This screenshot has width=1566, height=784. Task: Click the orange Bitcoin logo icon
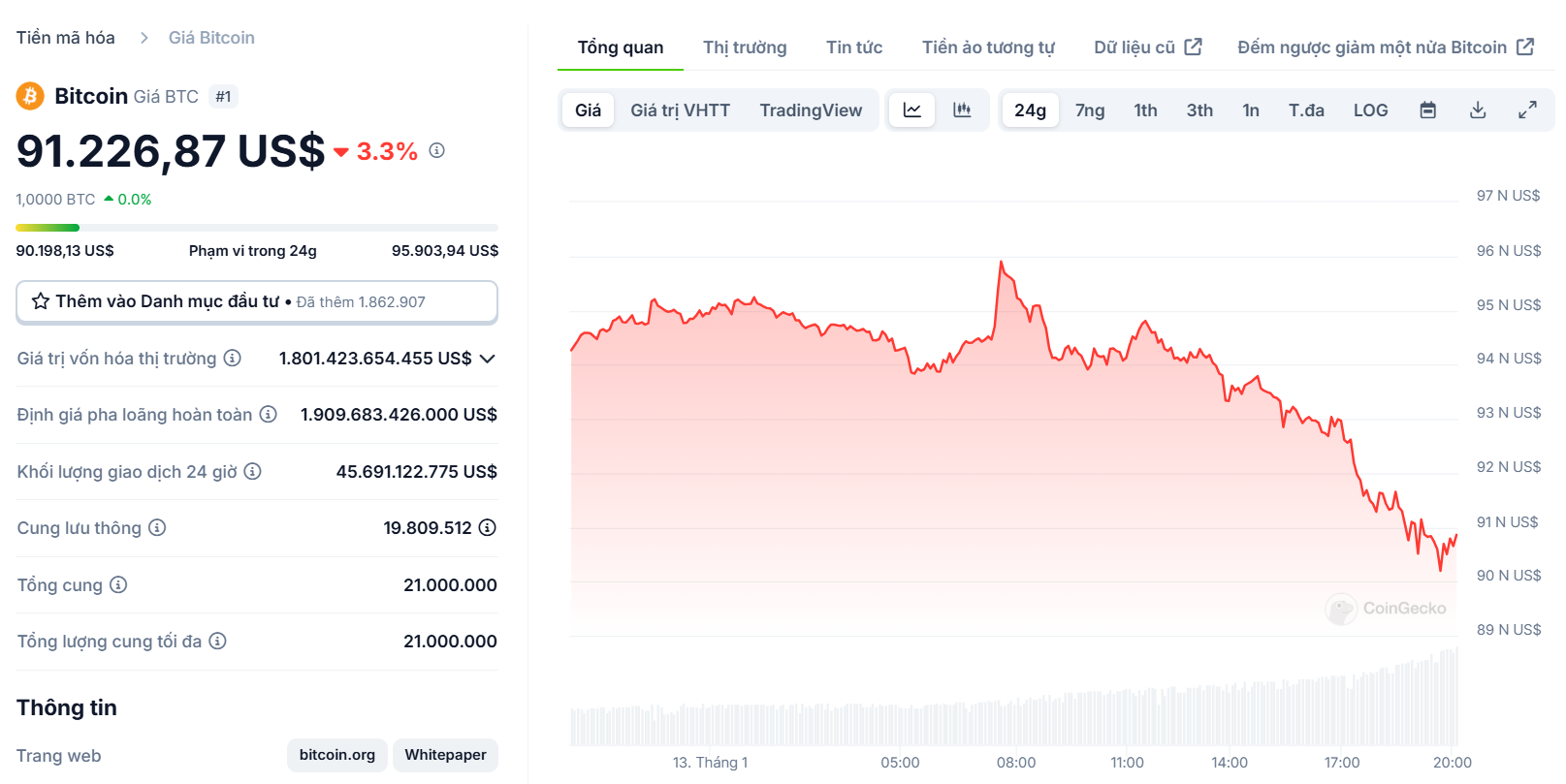(x=30, y=96)
